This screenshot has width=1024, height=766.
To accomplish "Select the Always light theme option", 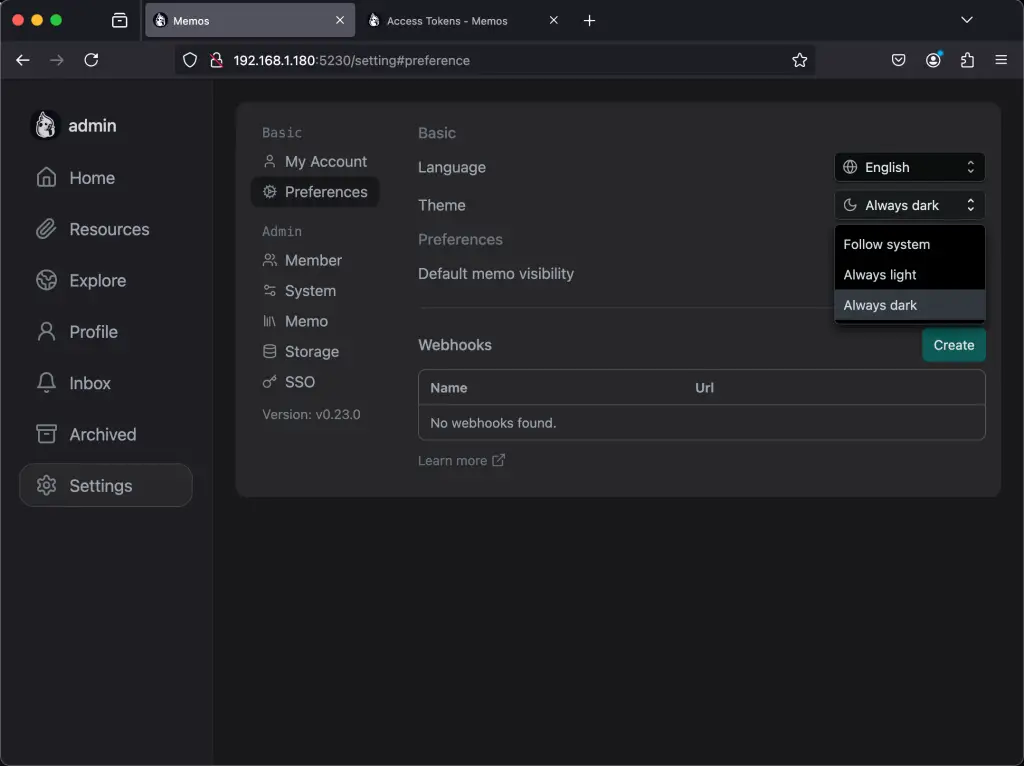I will point(880,274).
